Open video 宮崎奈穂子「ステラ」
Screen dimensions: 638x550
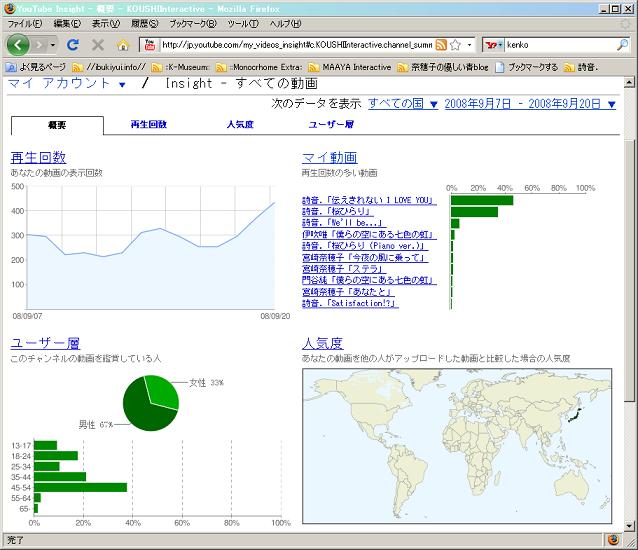[x=344, y=269]
